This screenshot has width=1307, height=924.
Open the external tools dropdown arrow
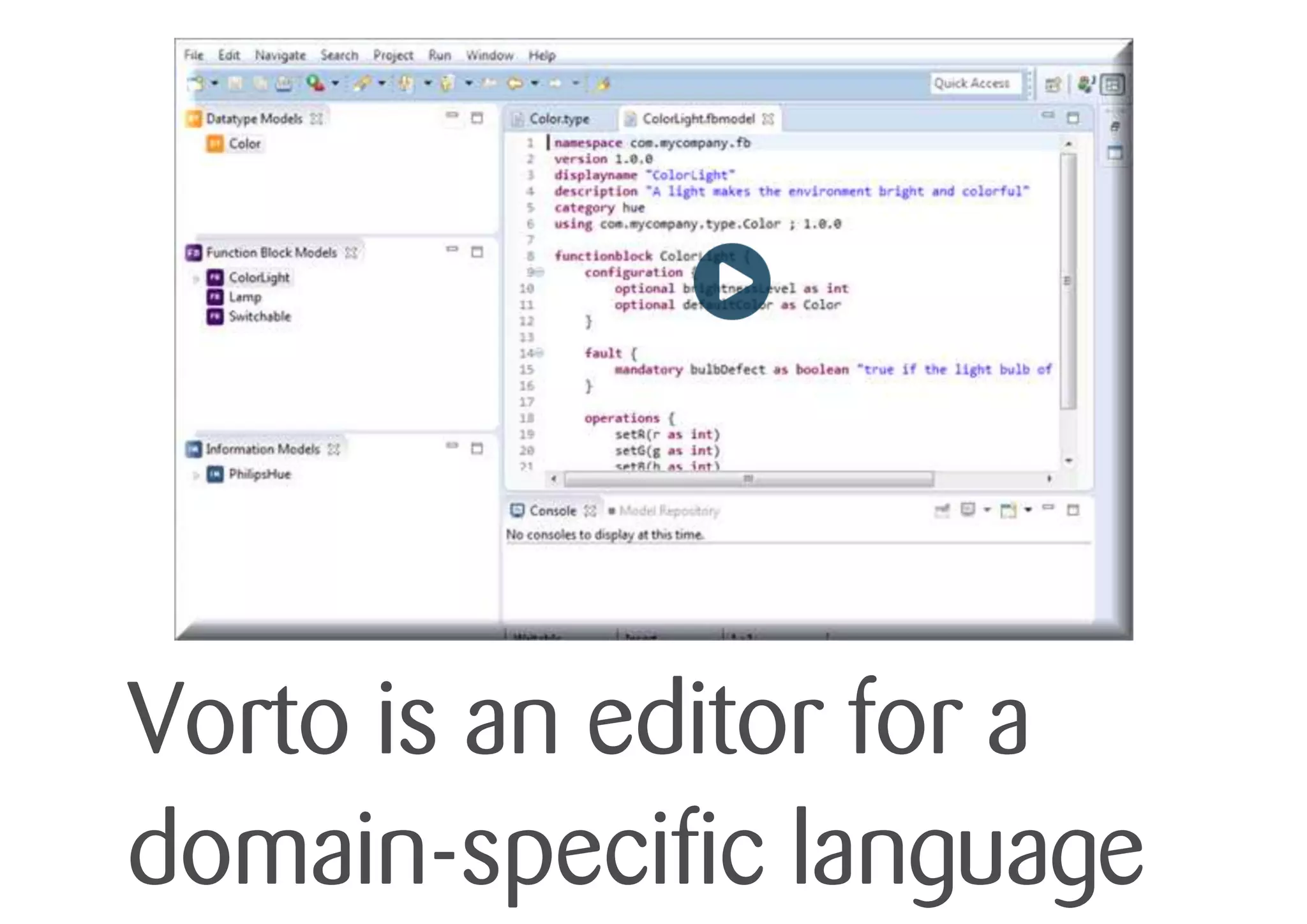(x=335, y=84)
